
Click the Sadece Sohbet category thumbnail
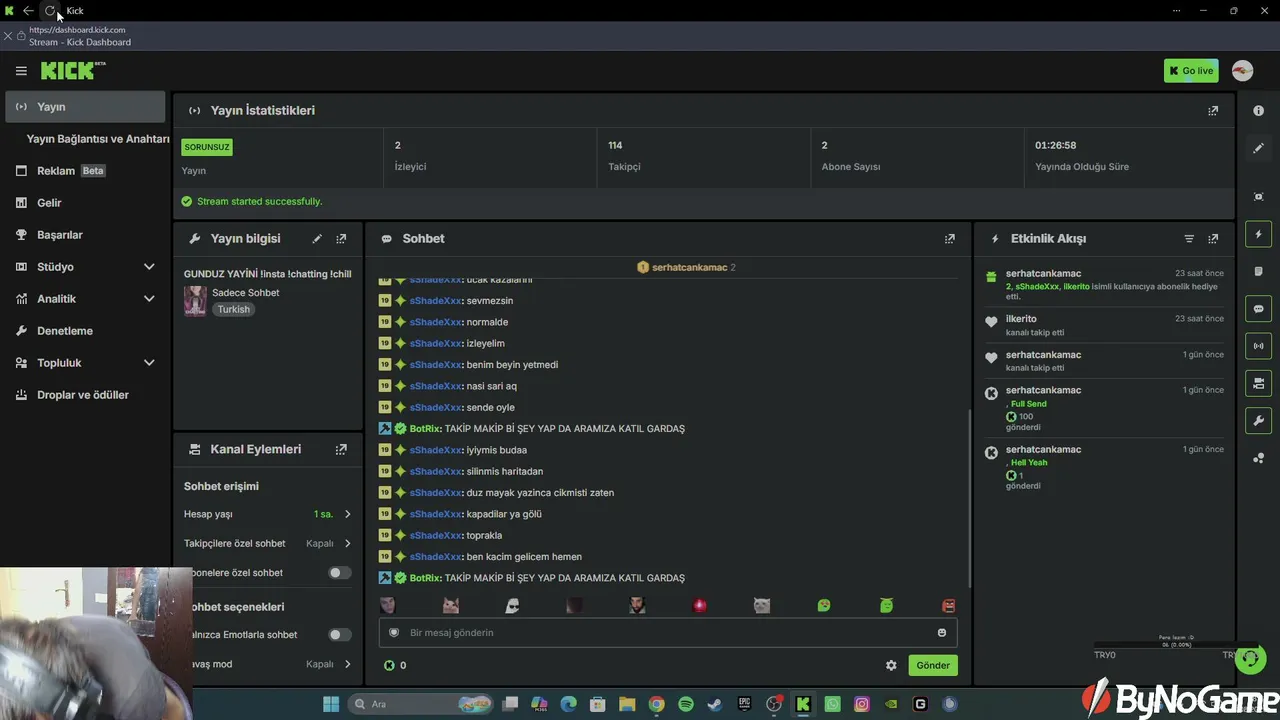(195, 301)
